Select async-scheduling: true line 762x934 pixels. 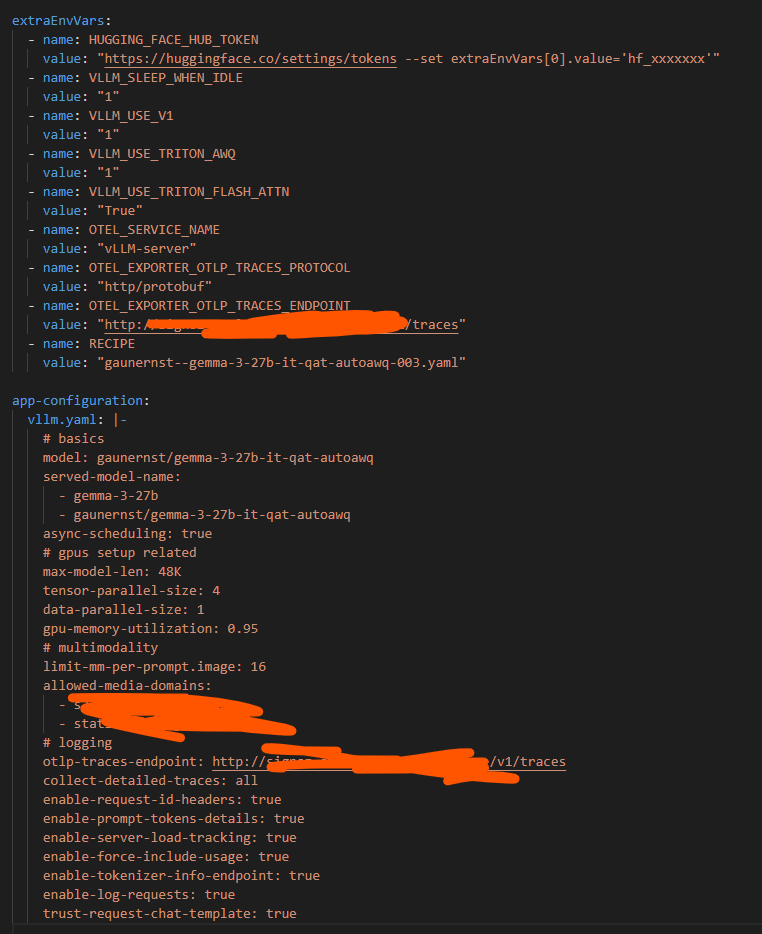[x=127, y=534]
